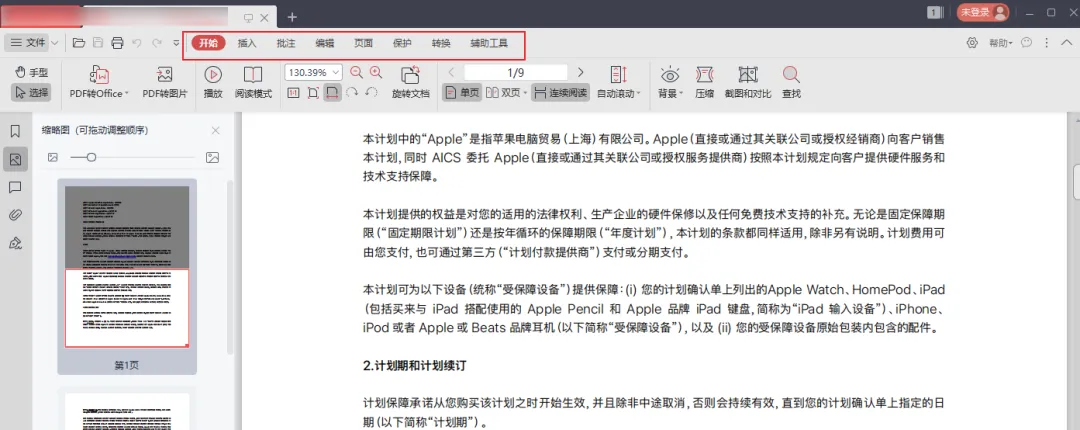Open the signature pen sidebar panel
This screenshot has height=430, width=1080.
[15, 243]
